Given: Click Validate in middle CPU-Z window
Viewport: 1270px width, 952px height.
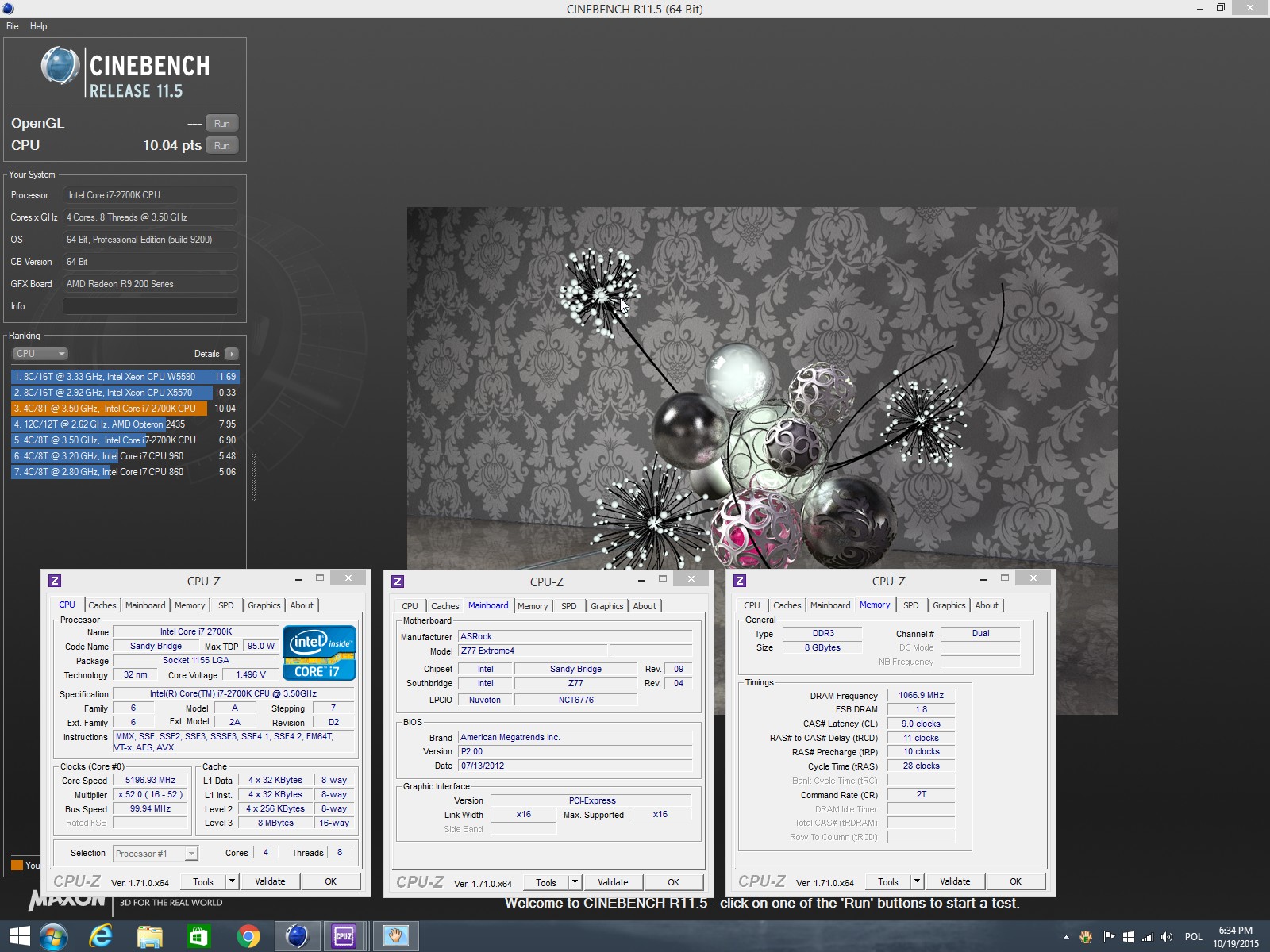Looking at the screenshot, I should pos(613,882).
